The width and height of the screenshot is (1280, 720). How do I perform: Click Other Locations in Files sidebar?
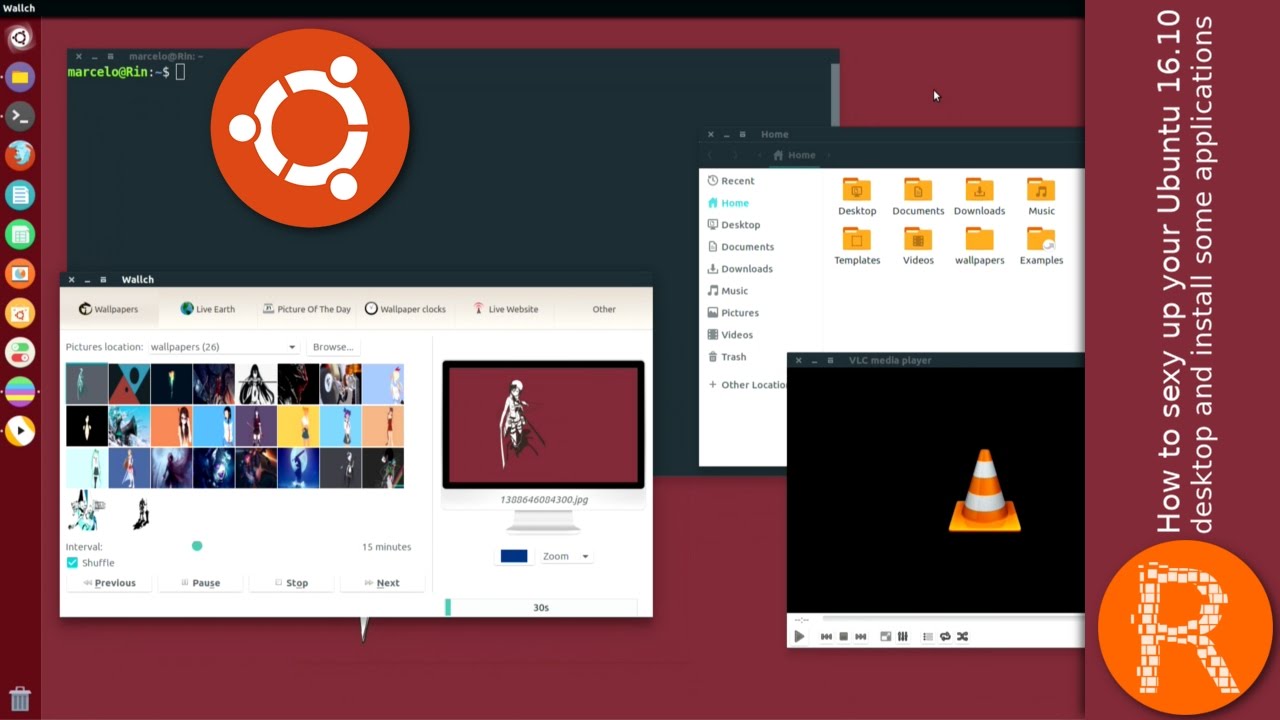coord(747,385)
